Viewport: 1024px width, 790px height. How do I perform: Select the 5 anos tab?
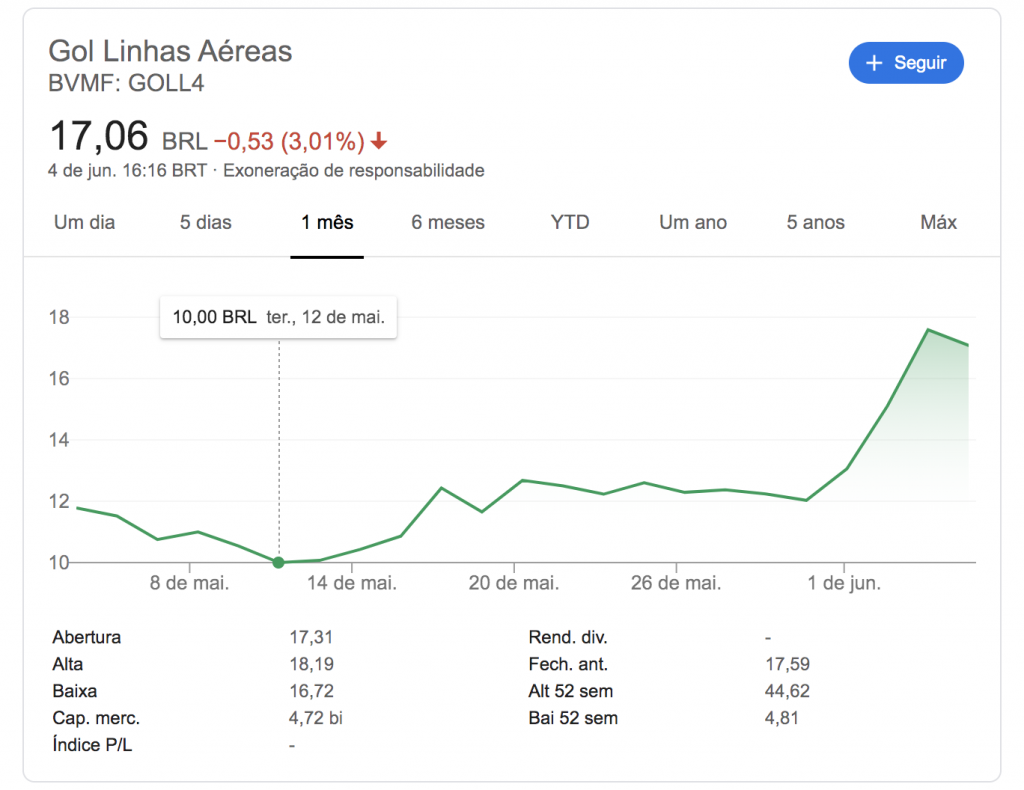(816, 223)
